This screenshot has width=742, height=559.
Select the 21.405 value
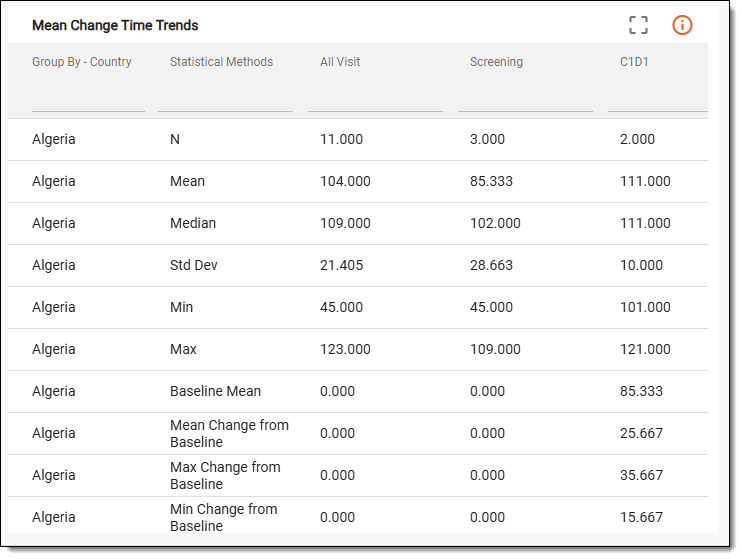341,265
